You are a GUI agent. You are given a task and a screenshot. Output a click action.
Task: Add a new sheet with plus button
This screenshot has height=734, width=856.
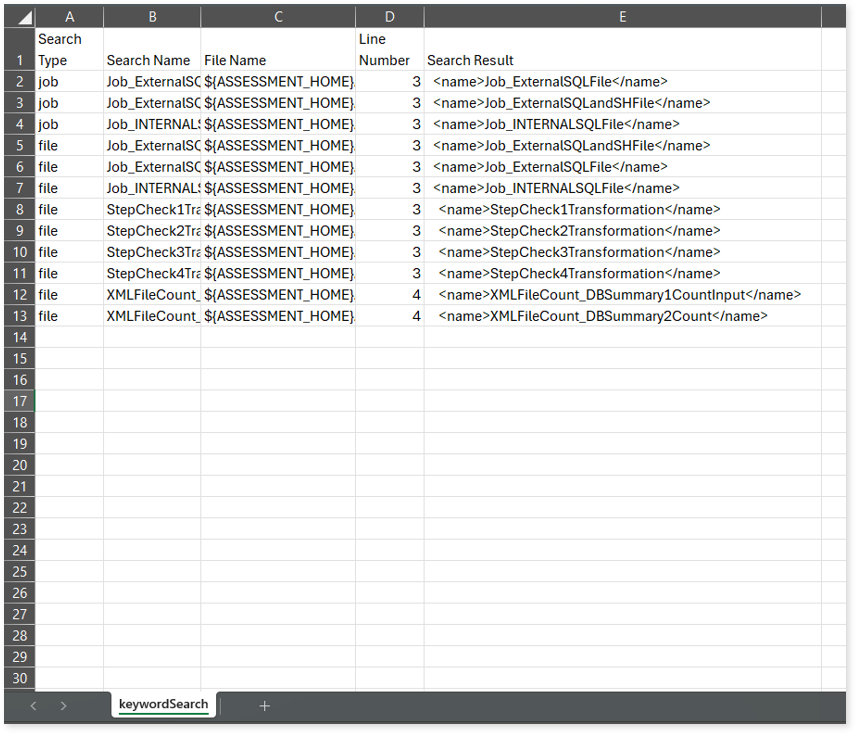[x=265, y=706]
